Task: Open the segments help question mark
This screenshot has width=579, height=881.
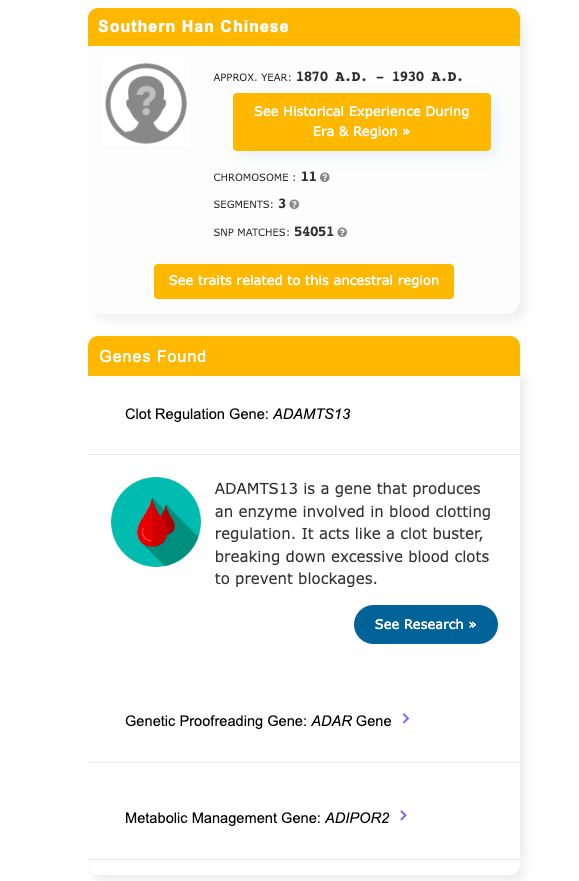Action: 294,205
